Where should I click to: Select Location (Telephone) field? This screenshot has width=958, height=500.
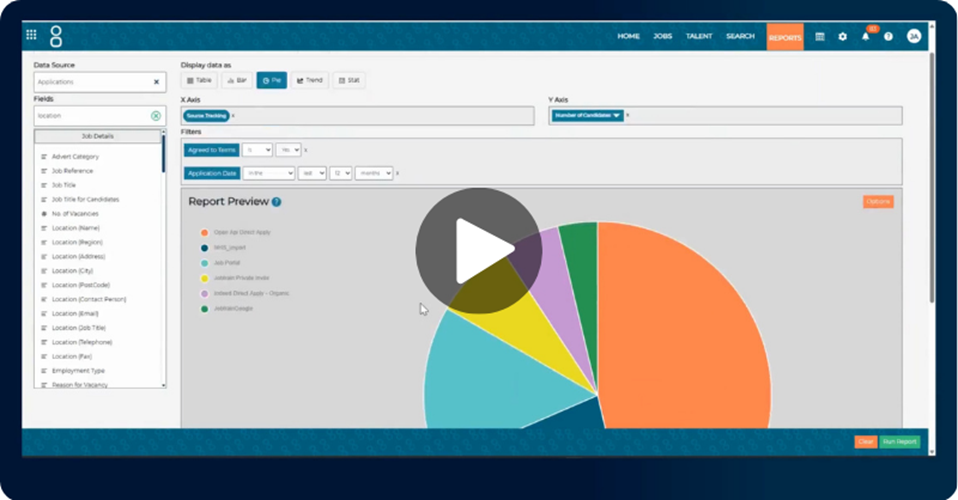point(82,342)
